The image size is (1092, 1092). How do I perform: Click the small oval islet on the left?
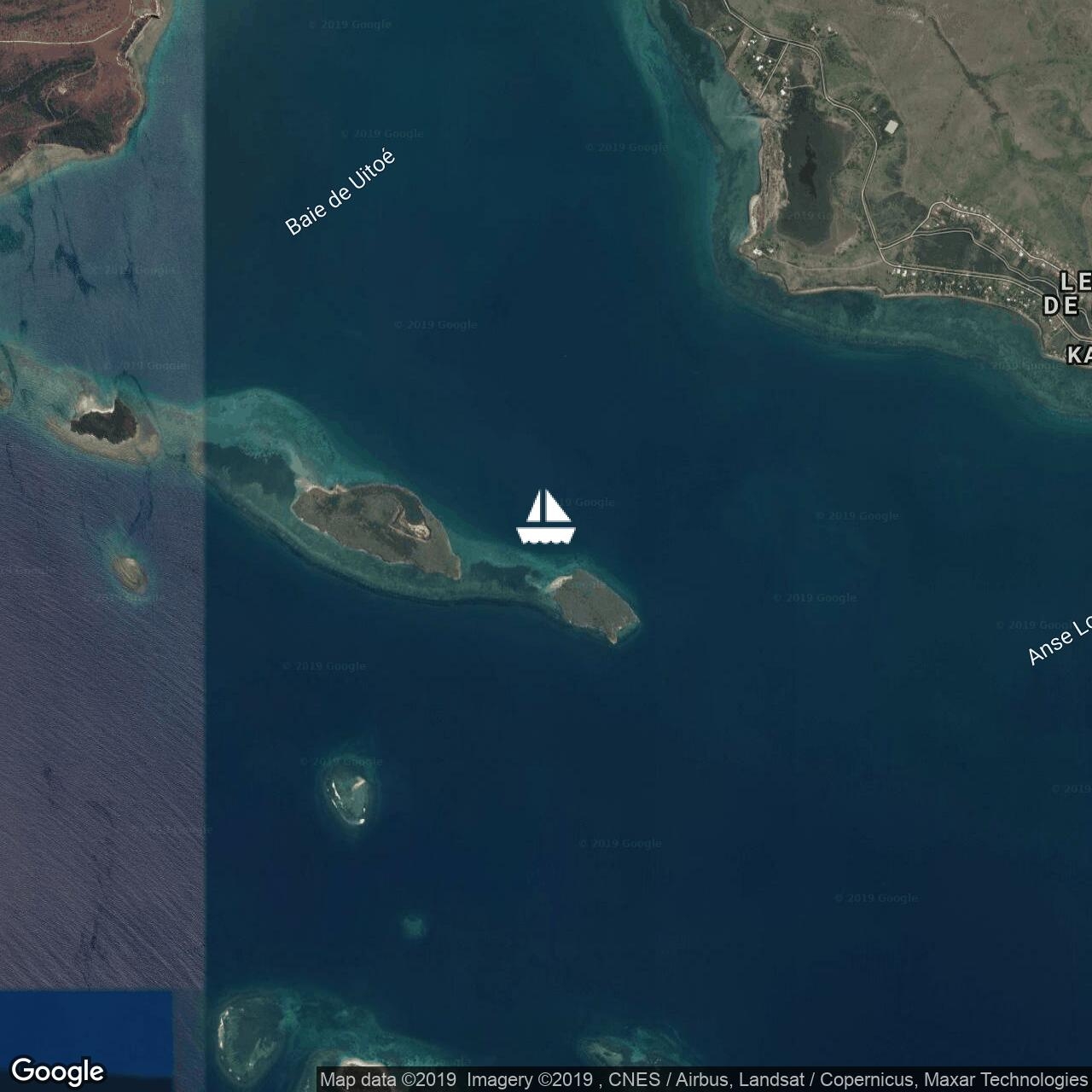(x=130, y=573)
